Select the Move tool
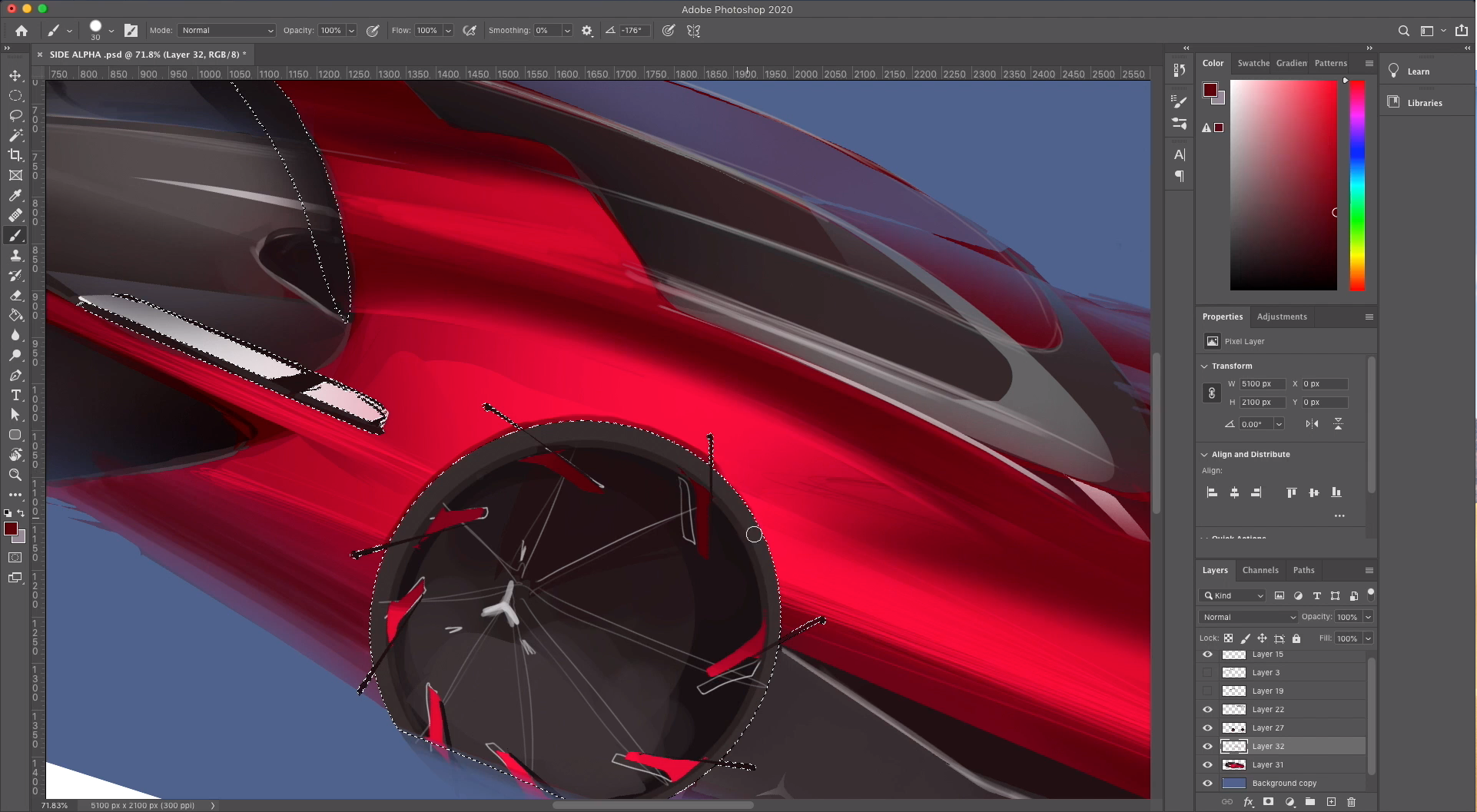The width and height of the screenshot is (1477, 812). point(15,75)
